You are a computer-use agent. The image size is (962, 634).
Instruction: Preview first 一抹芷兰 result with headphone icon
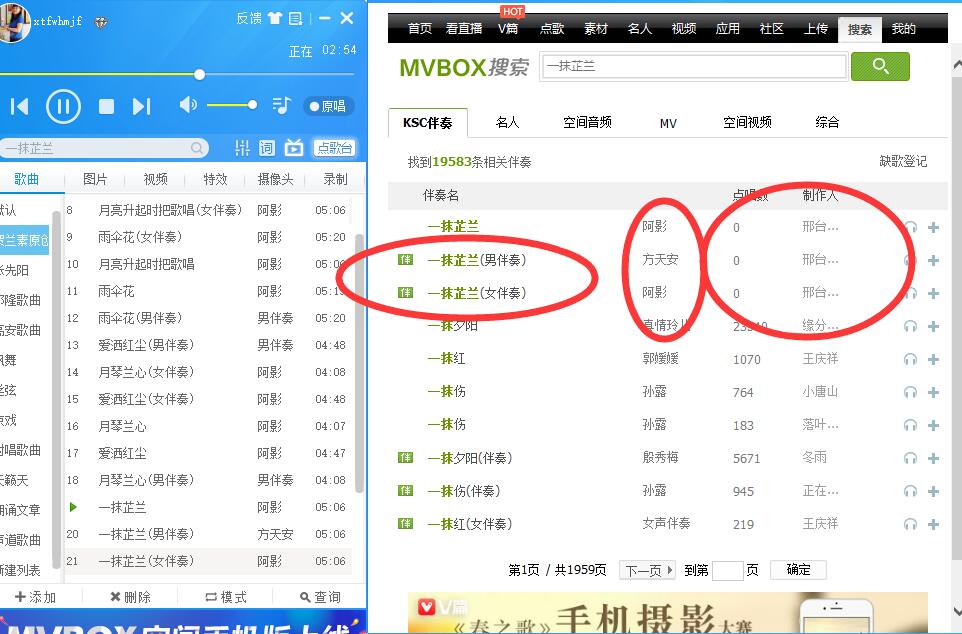pyautogui.click(x=910, y=228)
